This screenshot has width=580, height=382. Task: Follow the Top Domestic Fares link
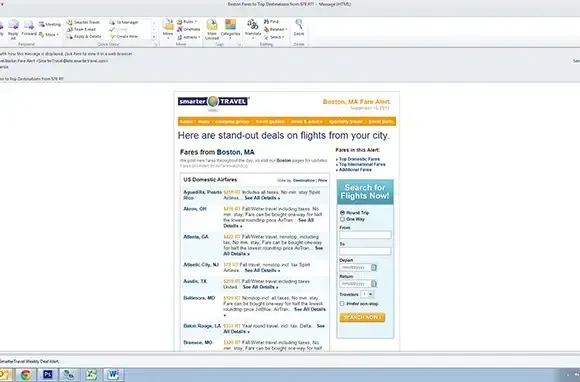coord(359,159)
